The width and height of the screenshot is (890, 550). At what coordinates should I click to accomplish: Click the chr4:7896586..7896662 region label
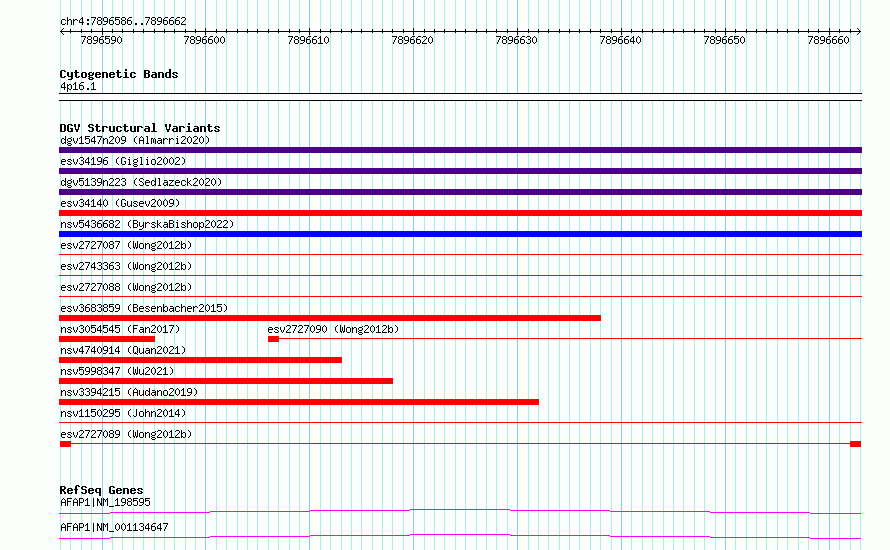123,21
